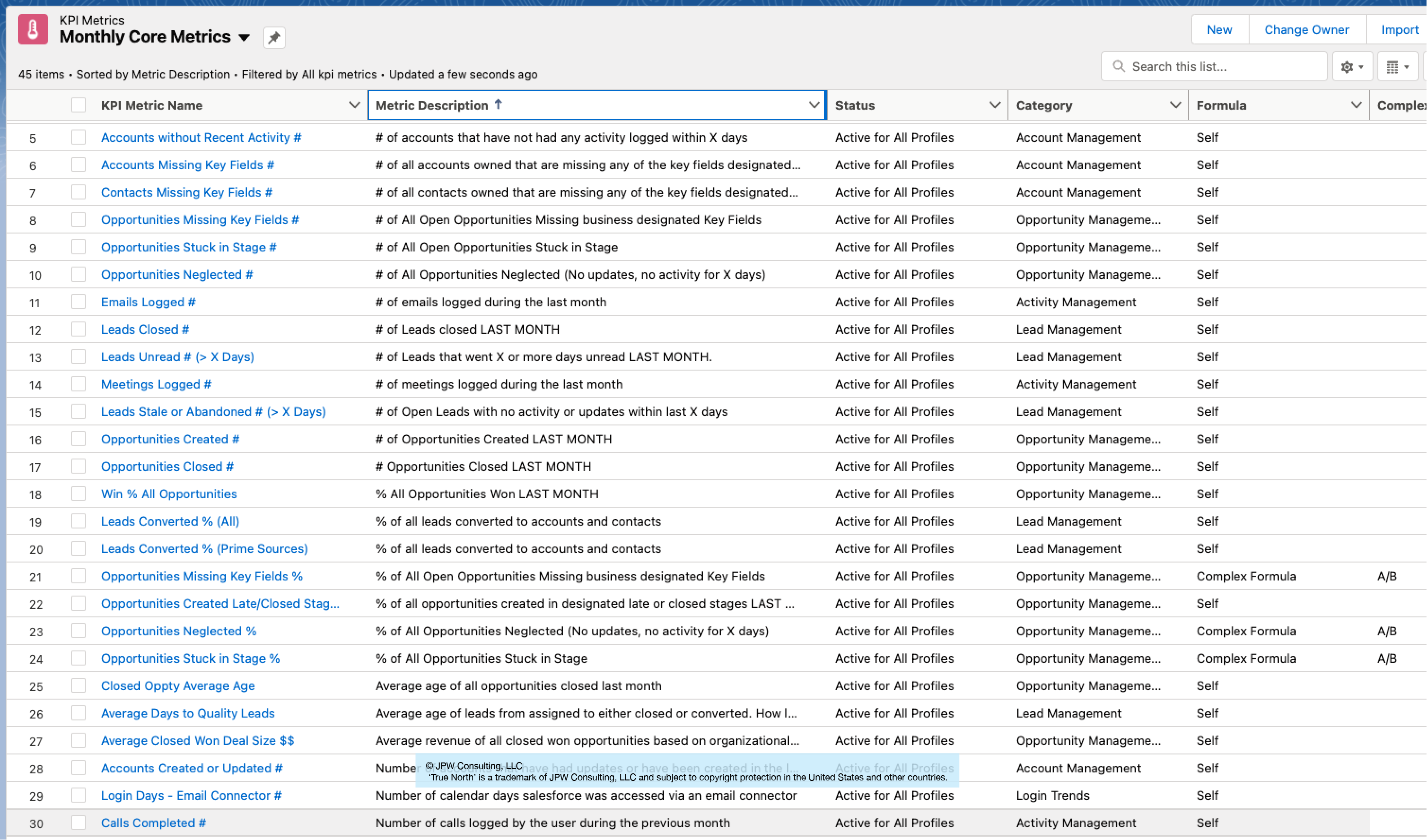Open Accounts Created or Updated # record
The image size is (1427, 840).
pos(192,768)
